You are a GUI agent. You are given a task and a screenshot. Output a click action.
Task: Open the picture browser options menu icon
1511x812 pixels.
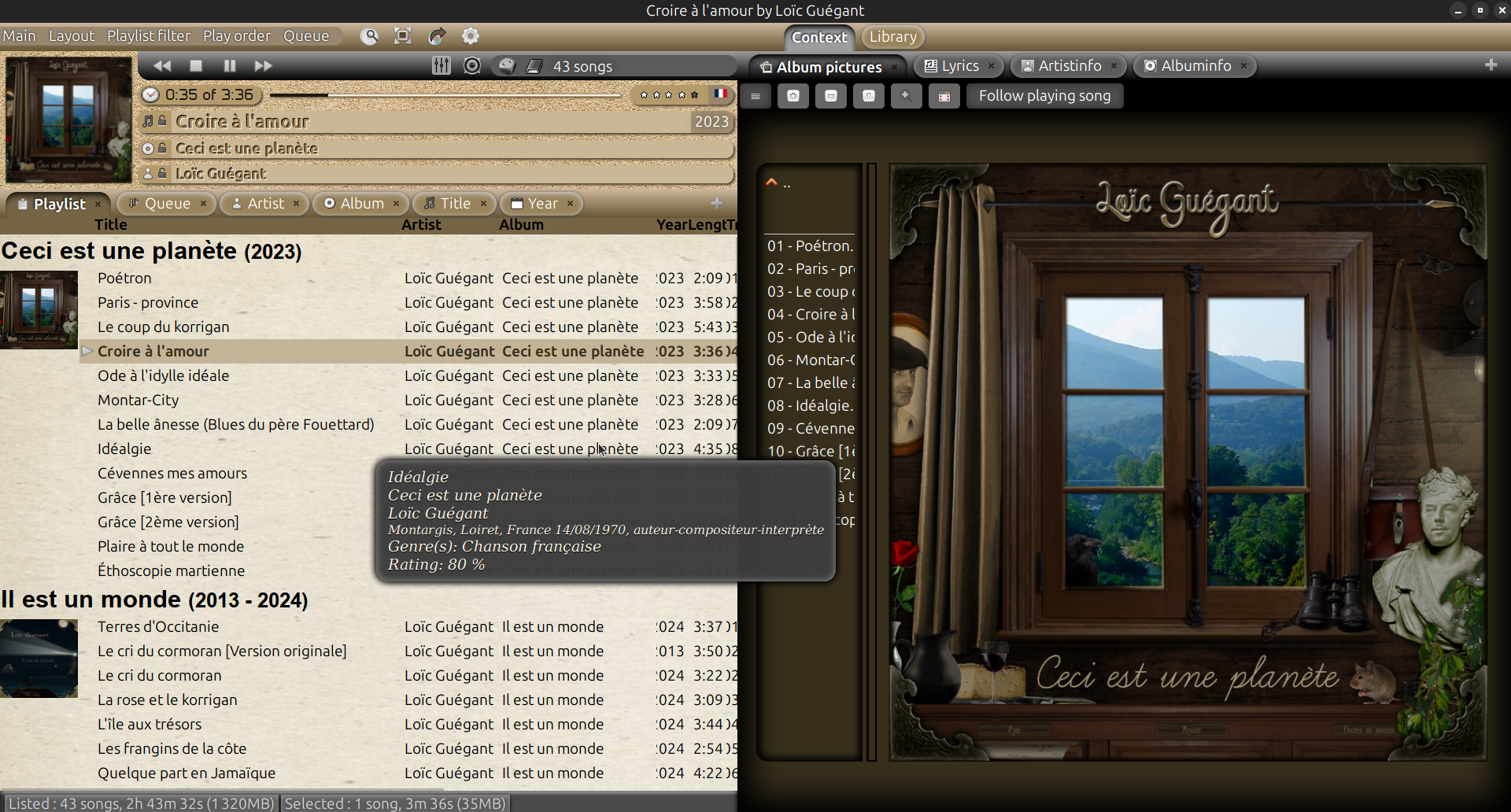click(x=755, y=96)
